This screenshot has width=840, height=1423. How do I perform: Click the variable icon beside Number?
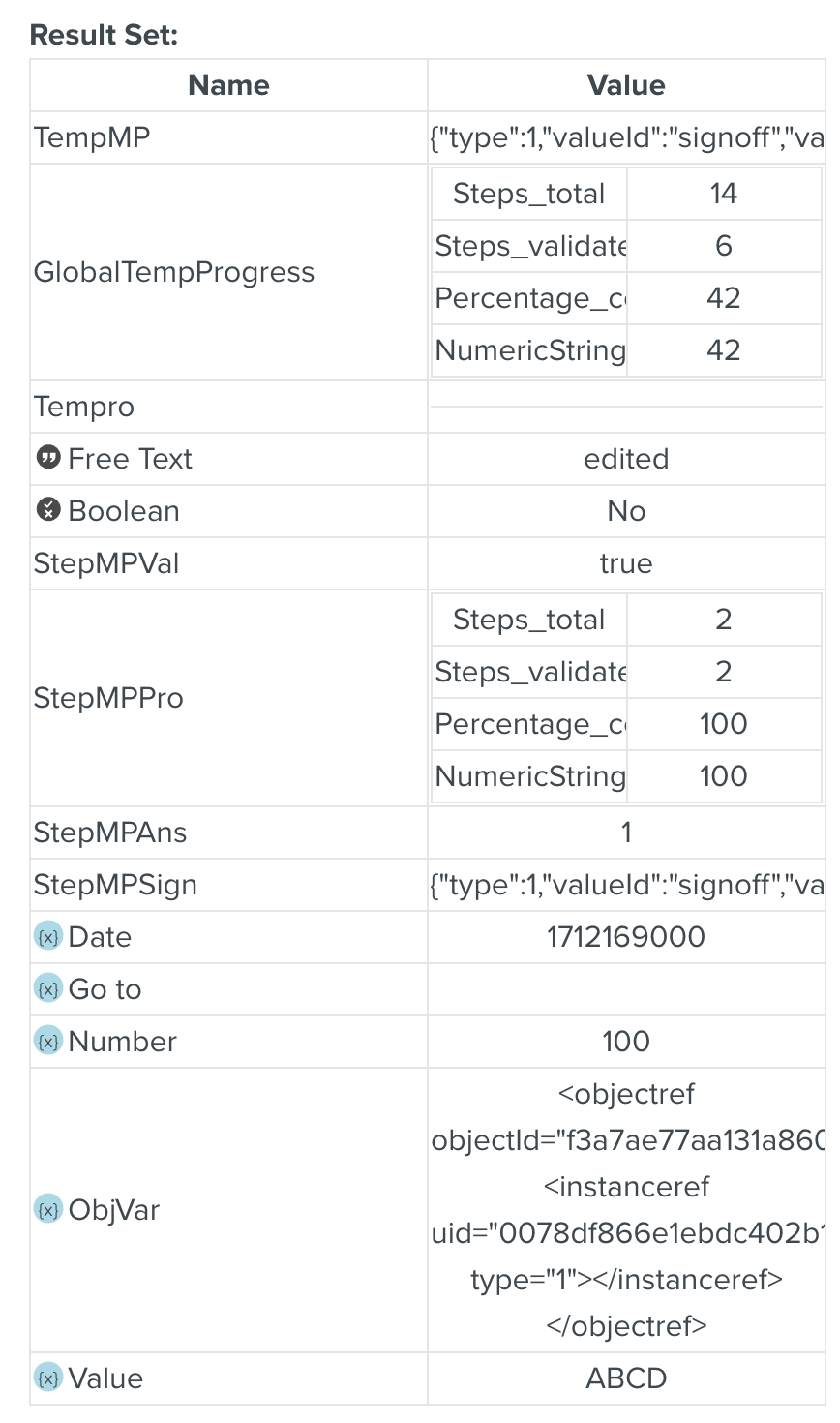(48, 1041)
